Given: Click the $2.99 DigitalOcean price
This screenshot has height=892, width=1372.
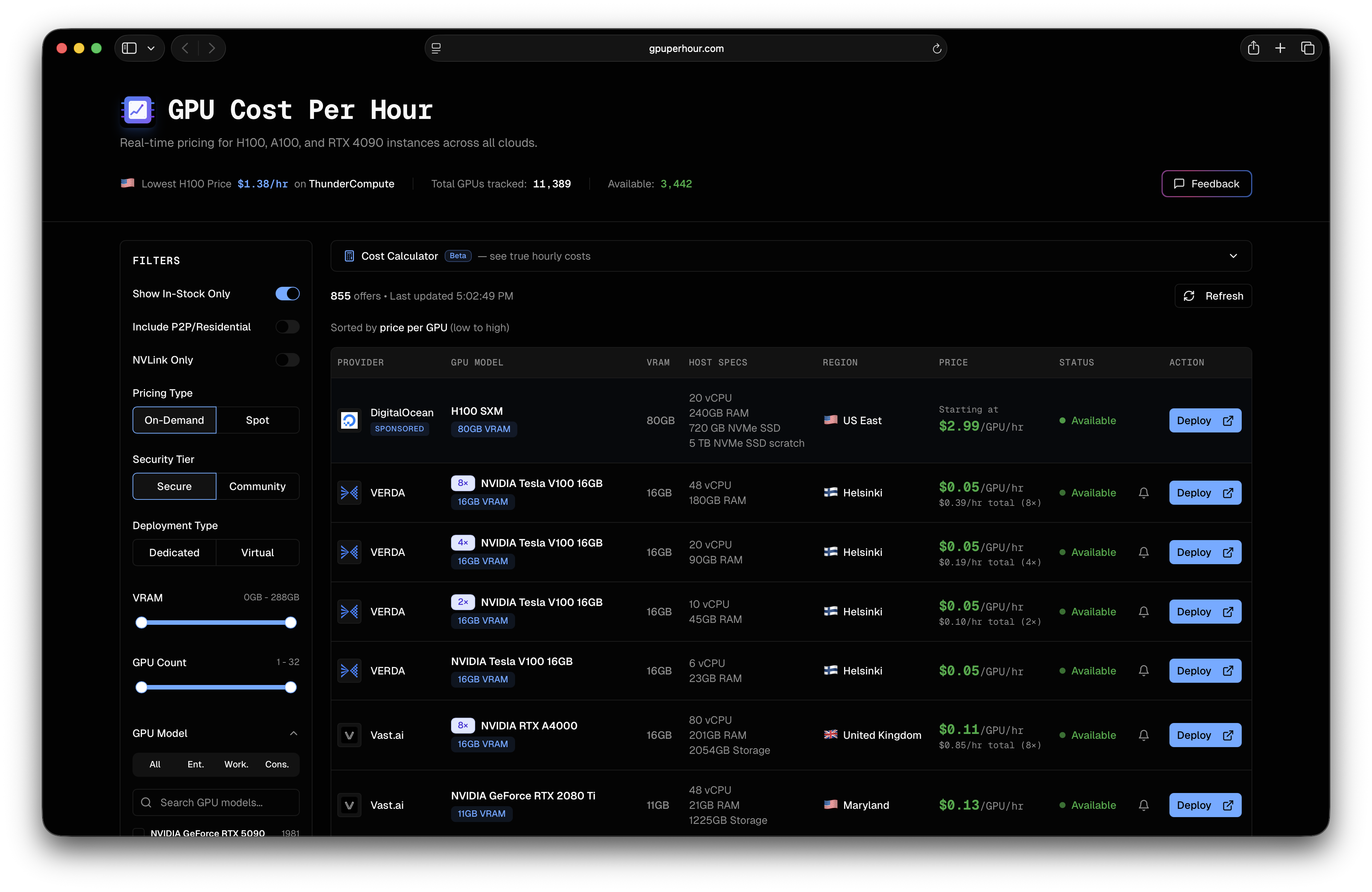Looking at the screenshot, I should click(x=959, y=426).
